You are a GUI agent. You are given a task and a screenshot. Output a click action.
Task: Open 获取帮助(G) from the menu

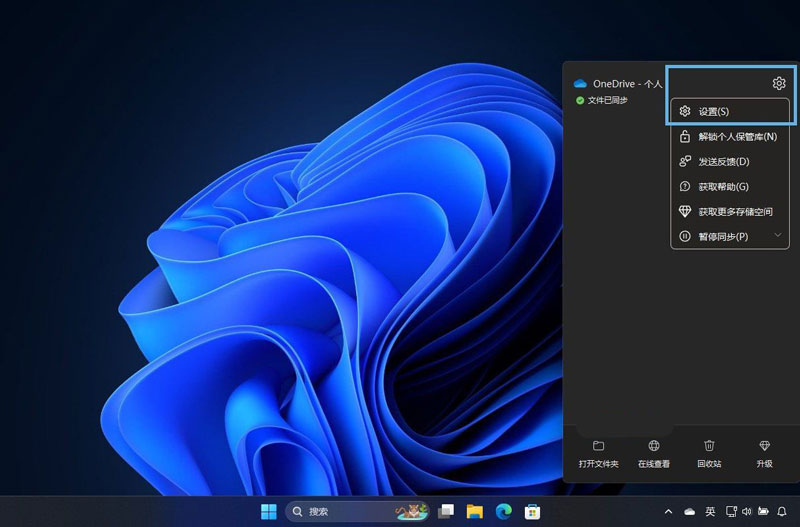pos(723,186)
